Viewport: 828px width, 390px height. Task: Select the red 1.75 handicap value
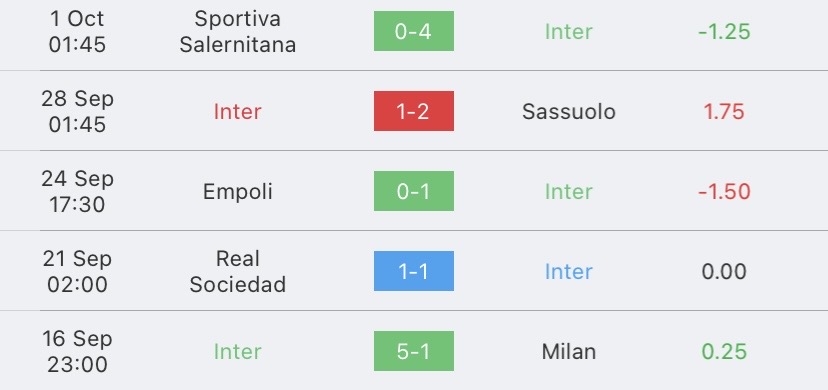tap(724, 111)
